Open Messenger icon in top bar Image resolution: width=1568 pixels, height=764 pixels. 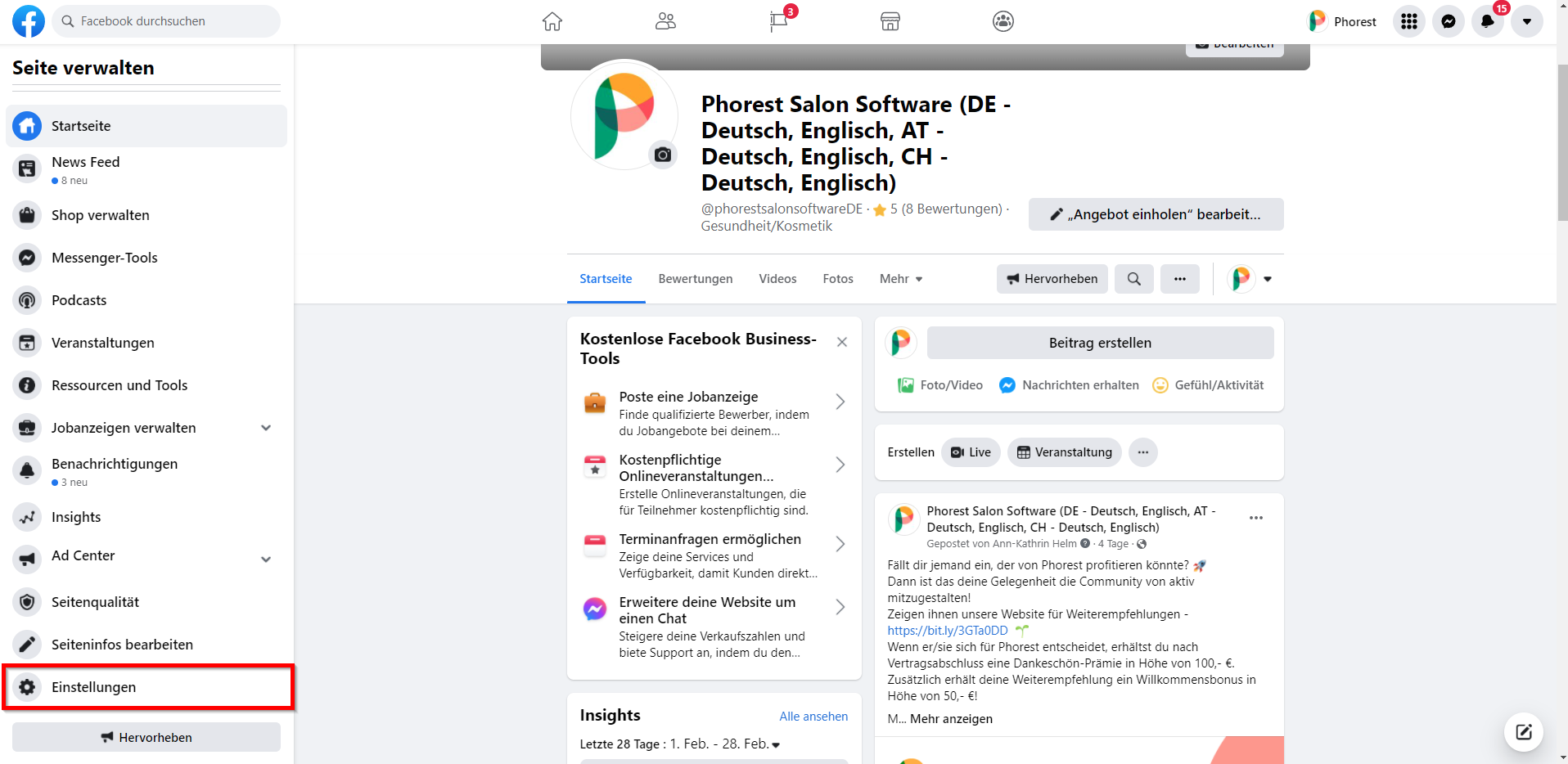tap(1448, 21)
